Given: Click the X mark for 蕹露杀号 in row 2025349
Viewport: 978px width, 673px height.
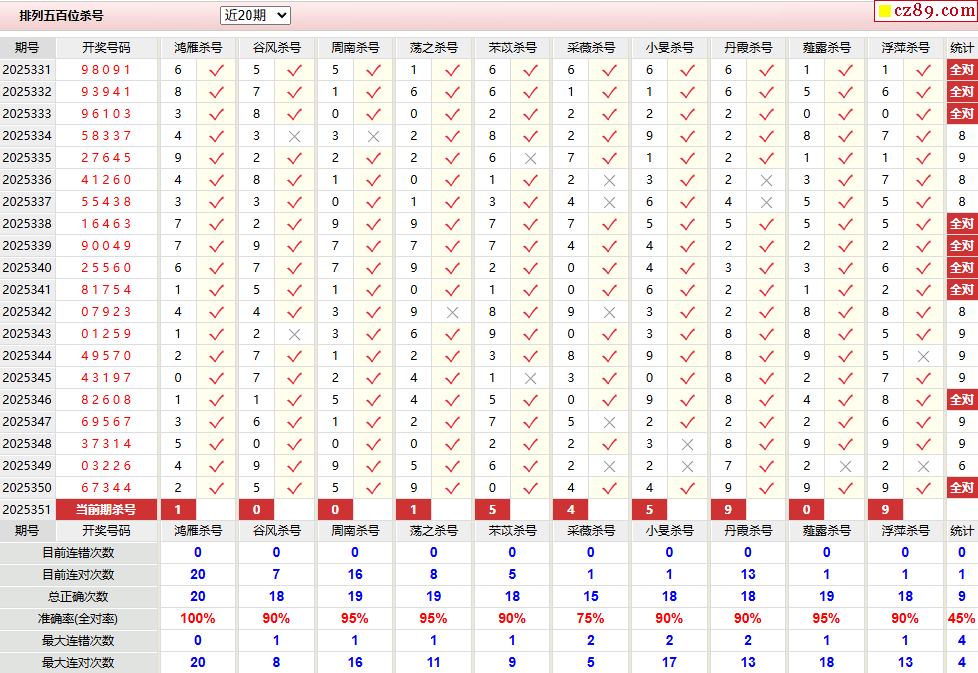Looking at the screenshot, I should (x=845, y=466).
